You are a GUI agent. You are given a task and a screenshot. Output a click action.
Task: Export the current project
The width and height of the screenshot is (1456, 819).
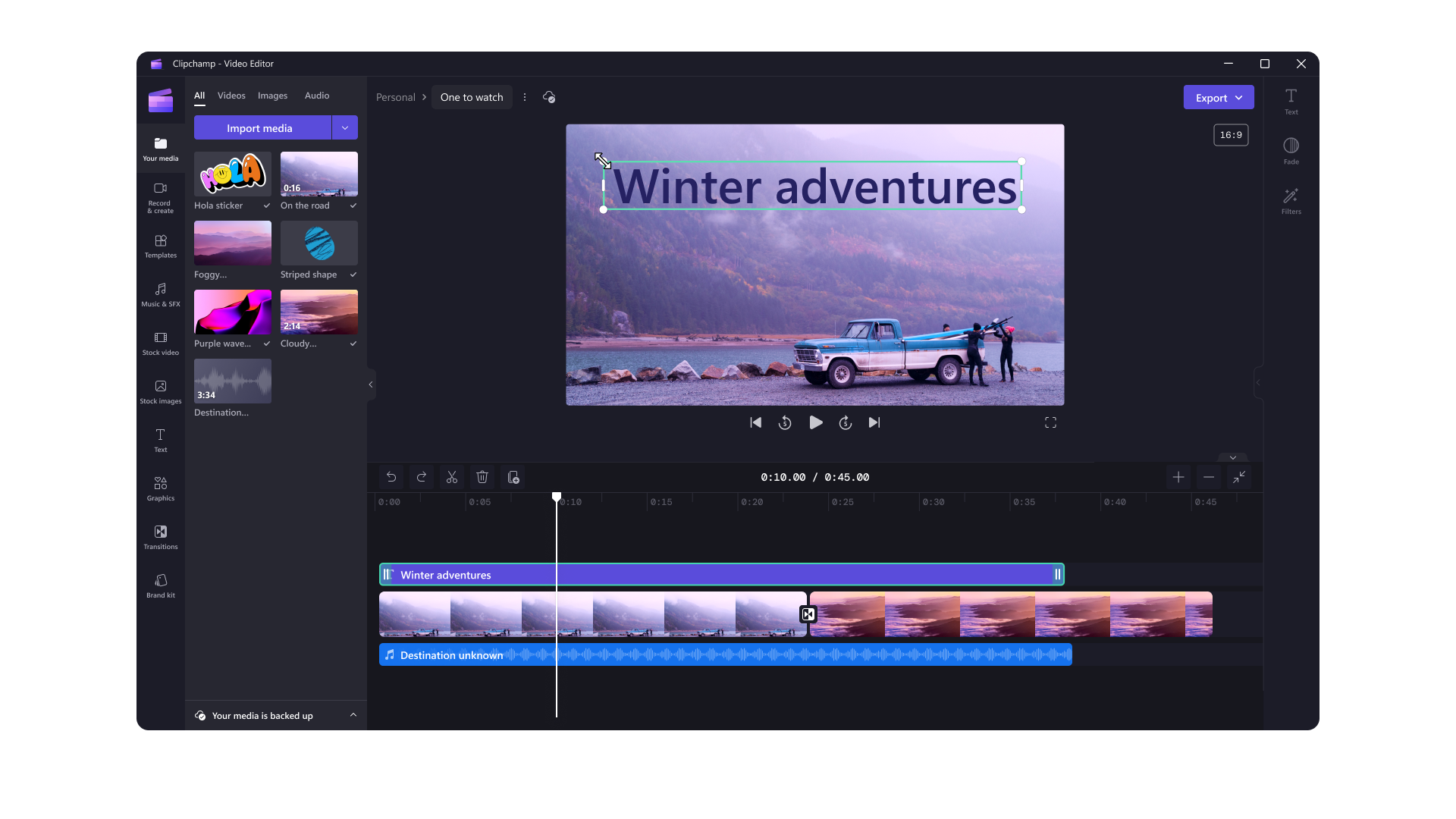click(1211, 97)
